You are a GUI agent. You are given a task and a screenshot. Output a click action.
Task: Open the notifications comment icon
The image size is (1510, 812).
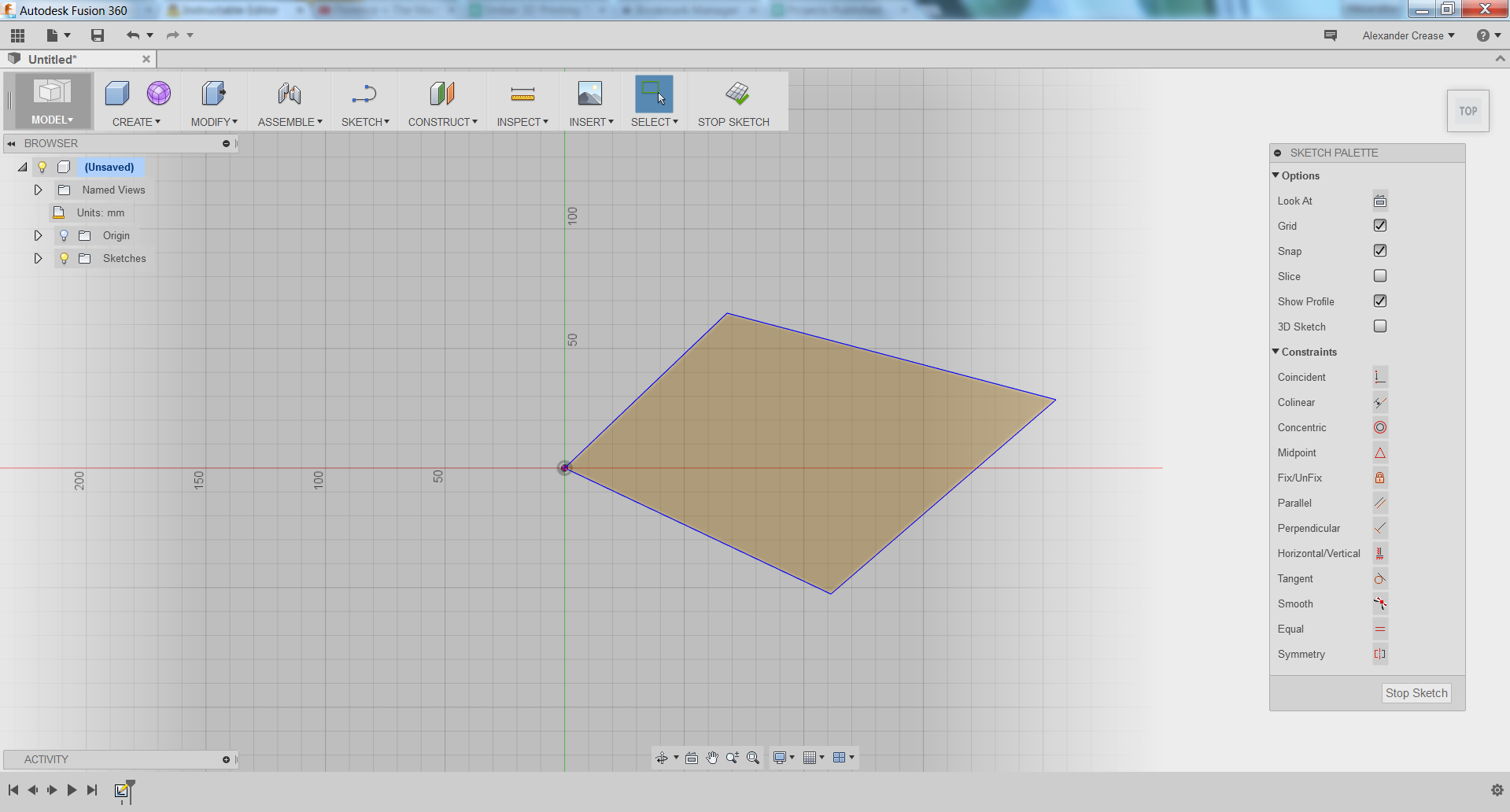[1331, 35]
